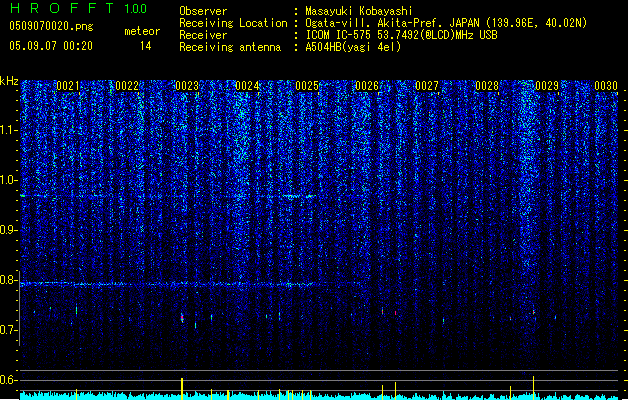Click the date stamp 05.09.07 00:20
Image resolution: width=629 pixels, height=400 pixels.
51,46
